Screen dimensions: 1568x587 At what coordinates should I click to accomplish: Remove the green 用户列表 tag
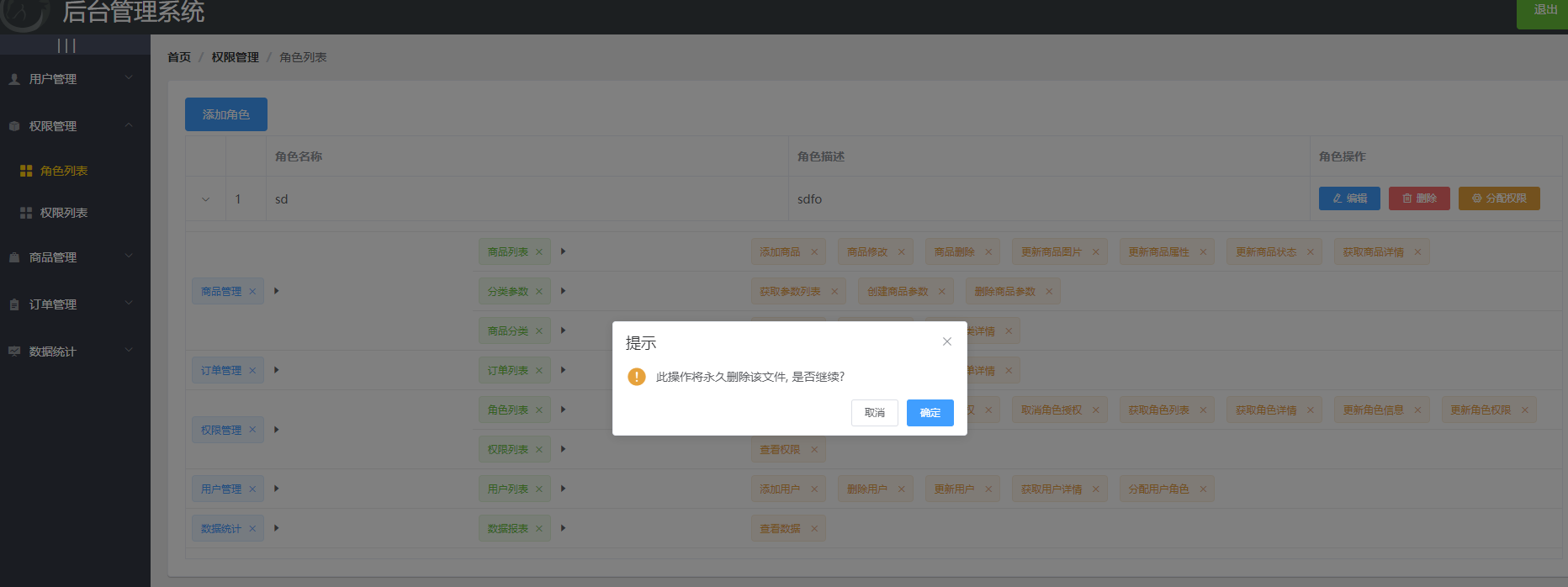[x=539, y=489]
